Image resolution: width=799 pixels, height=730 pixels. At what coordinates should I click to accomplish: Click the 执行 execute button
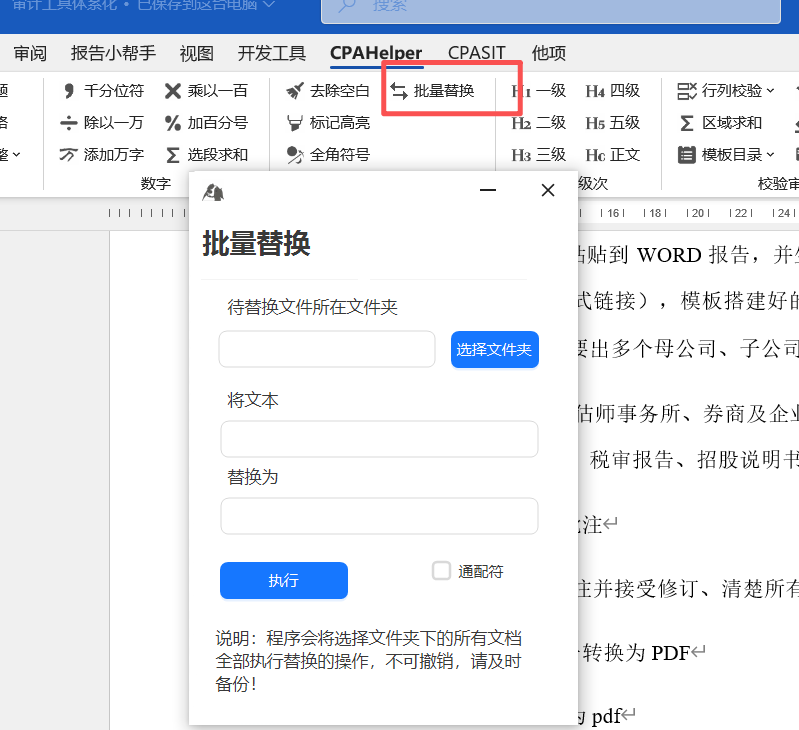pyautogui.click(x=284, y=580)
